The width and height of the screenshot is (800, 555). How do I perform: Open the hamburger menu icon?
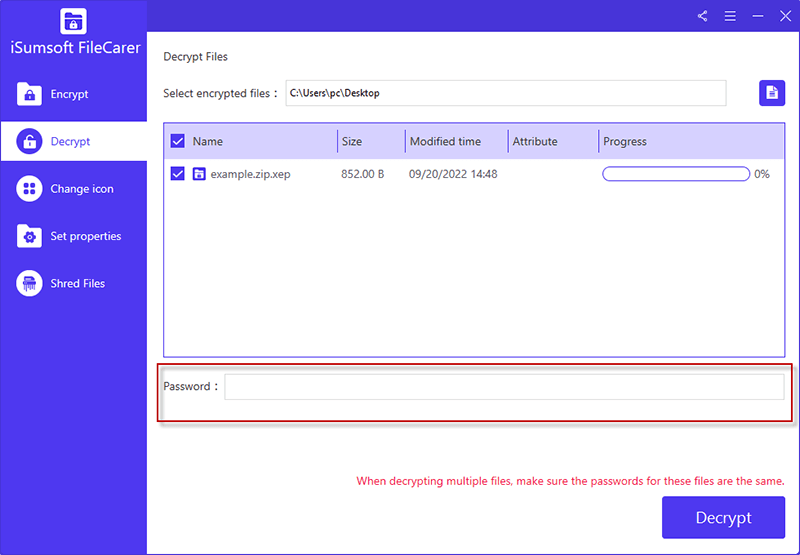pyautogui.click(x=730, y=16)
